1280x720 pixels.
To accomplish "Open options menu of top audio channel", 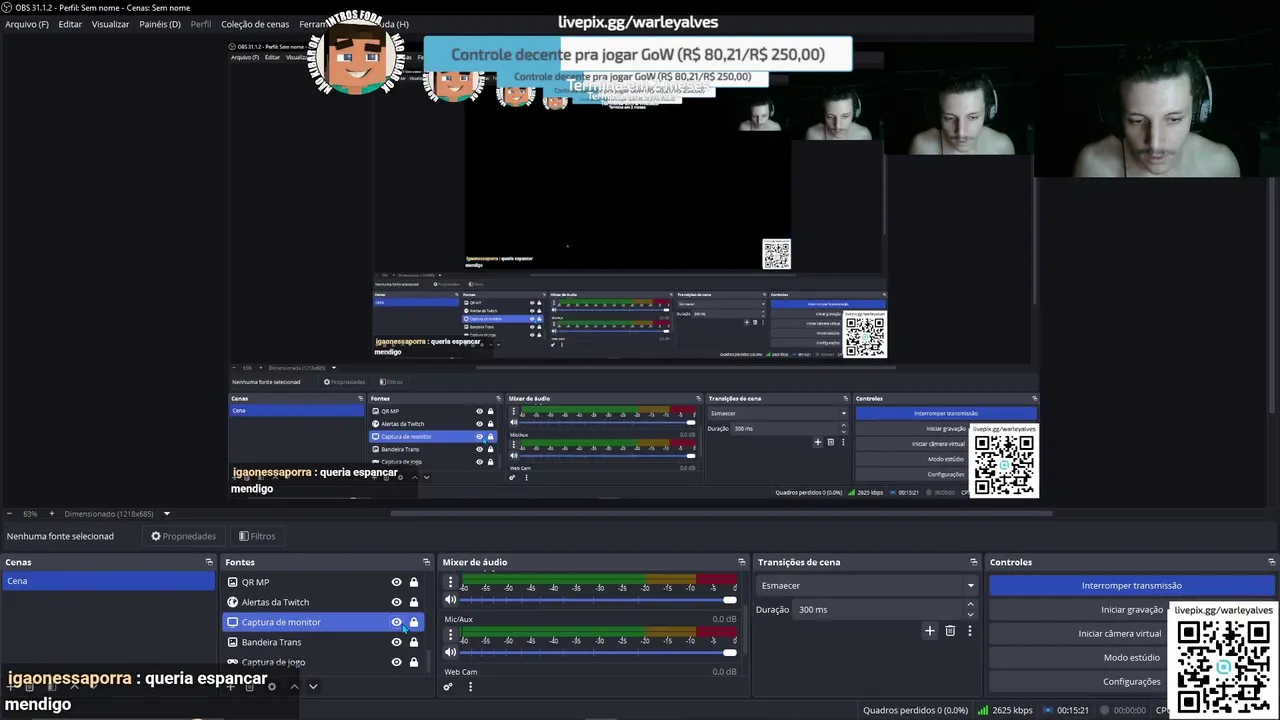I will coord(450,582).
